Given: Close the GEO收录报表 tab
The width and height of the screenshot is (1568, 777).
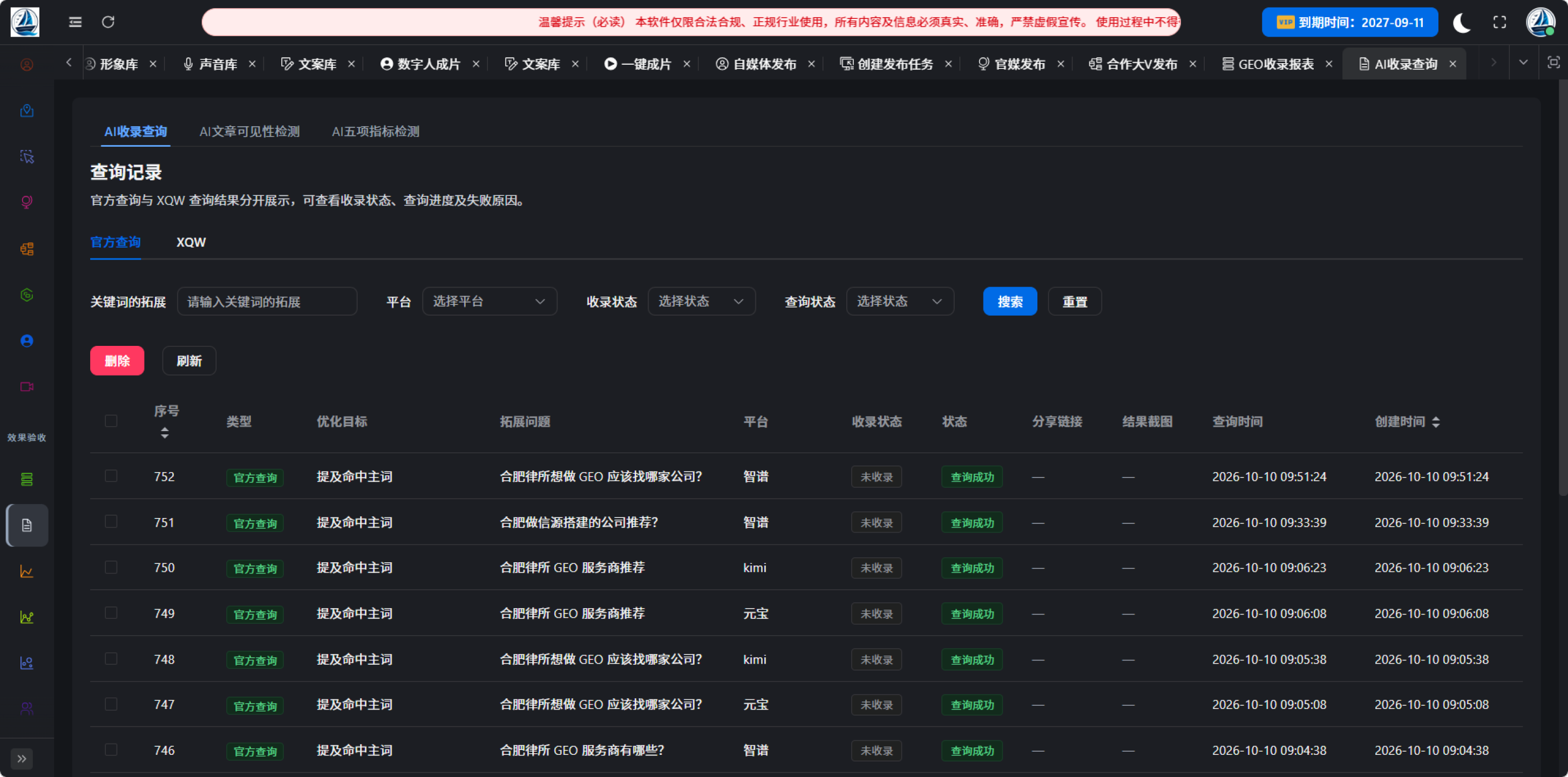Looking at the screenshot, I should point(1329,64).
